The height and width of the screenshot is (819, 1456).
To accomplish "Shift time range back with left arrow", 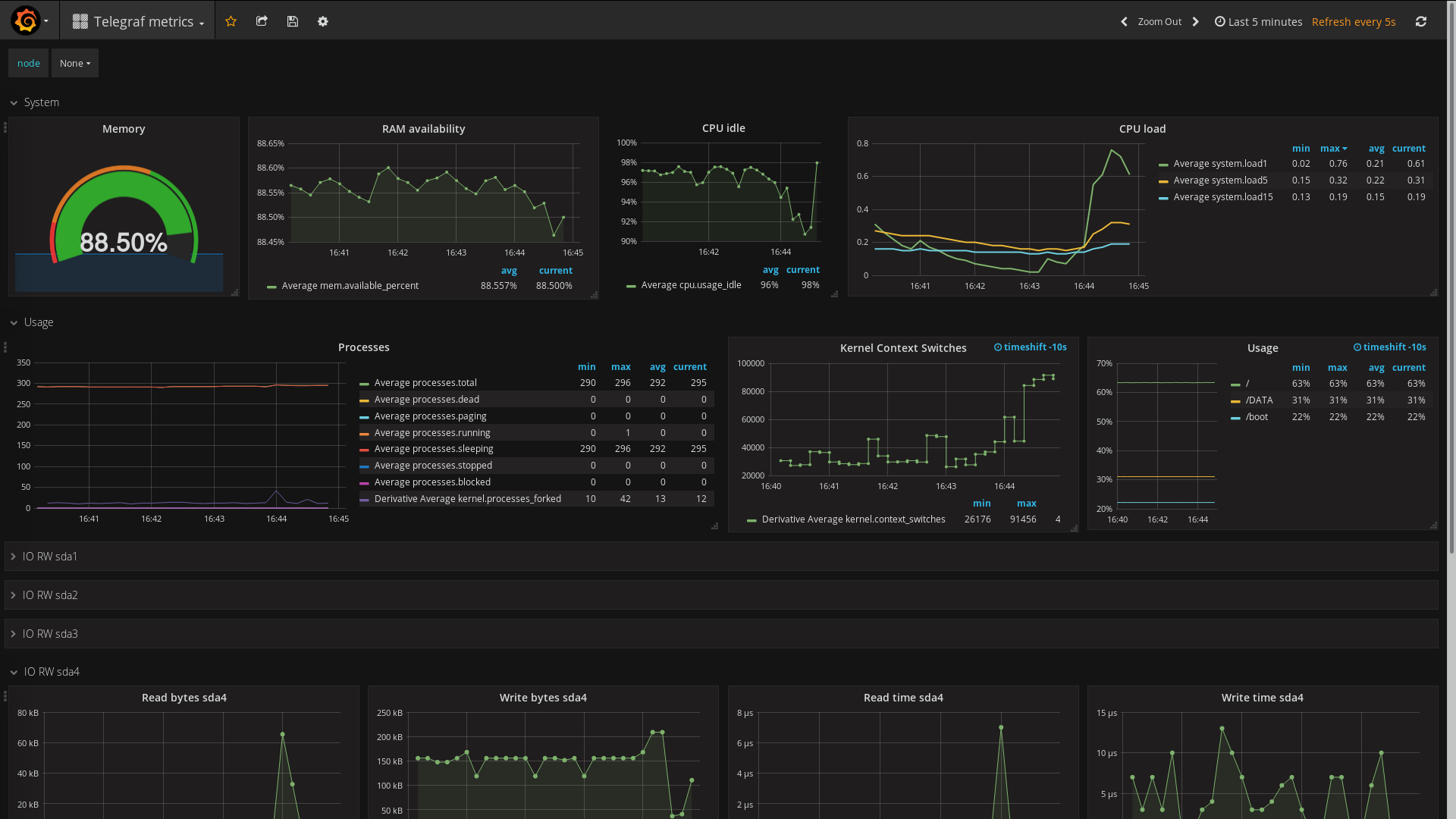I will 1124,21.
